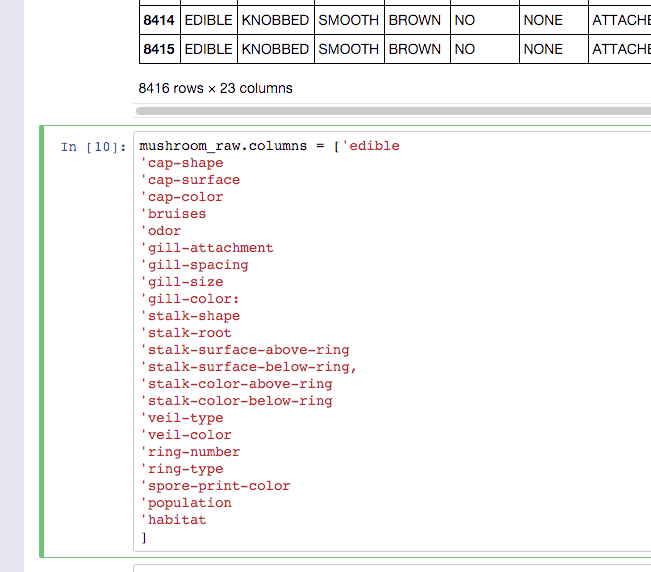Click on 'gill-color: line in the cell
This screenshot has width=651, height=572.
point(190,299)
